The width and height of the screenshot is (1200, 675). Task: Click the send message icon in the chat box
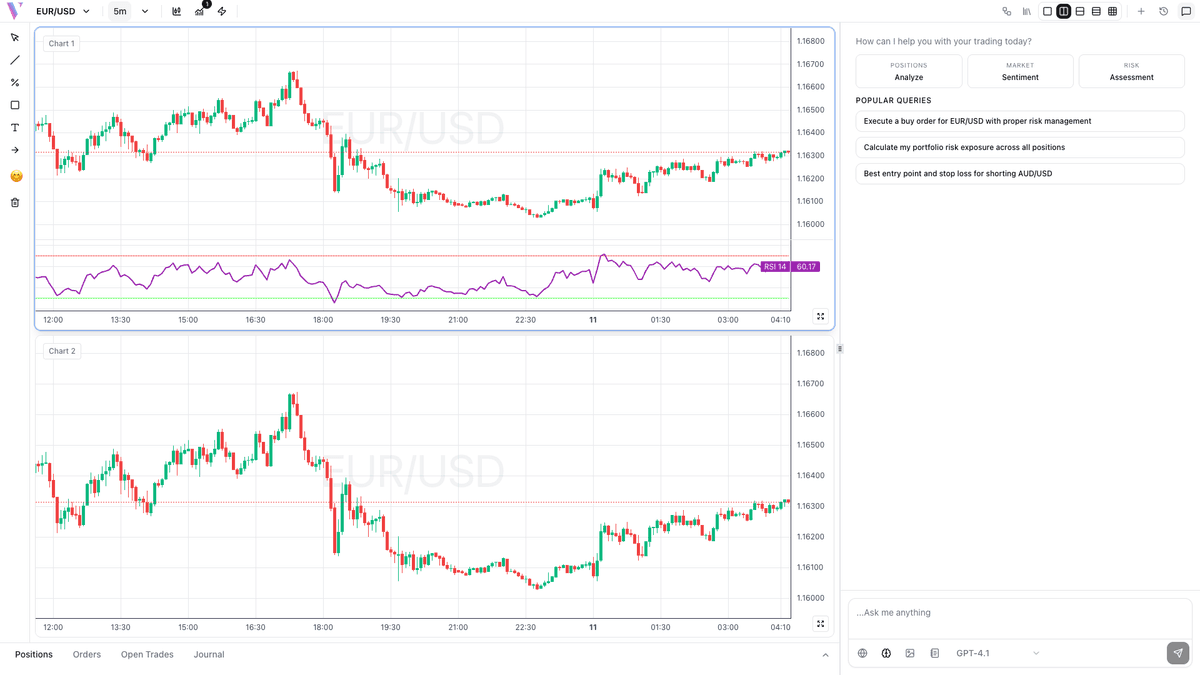tap(1177, 653)
